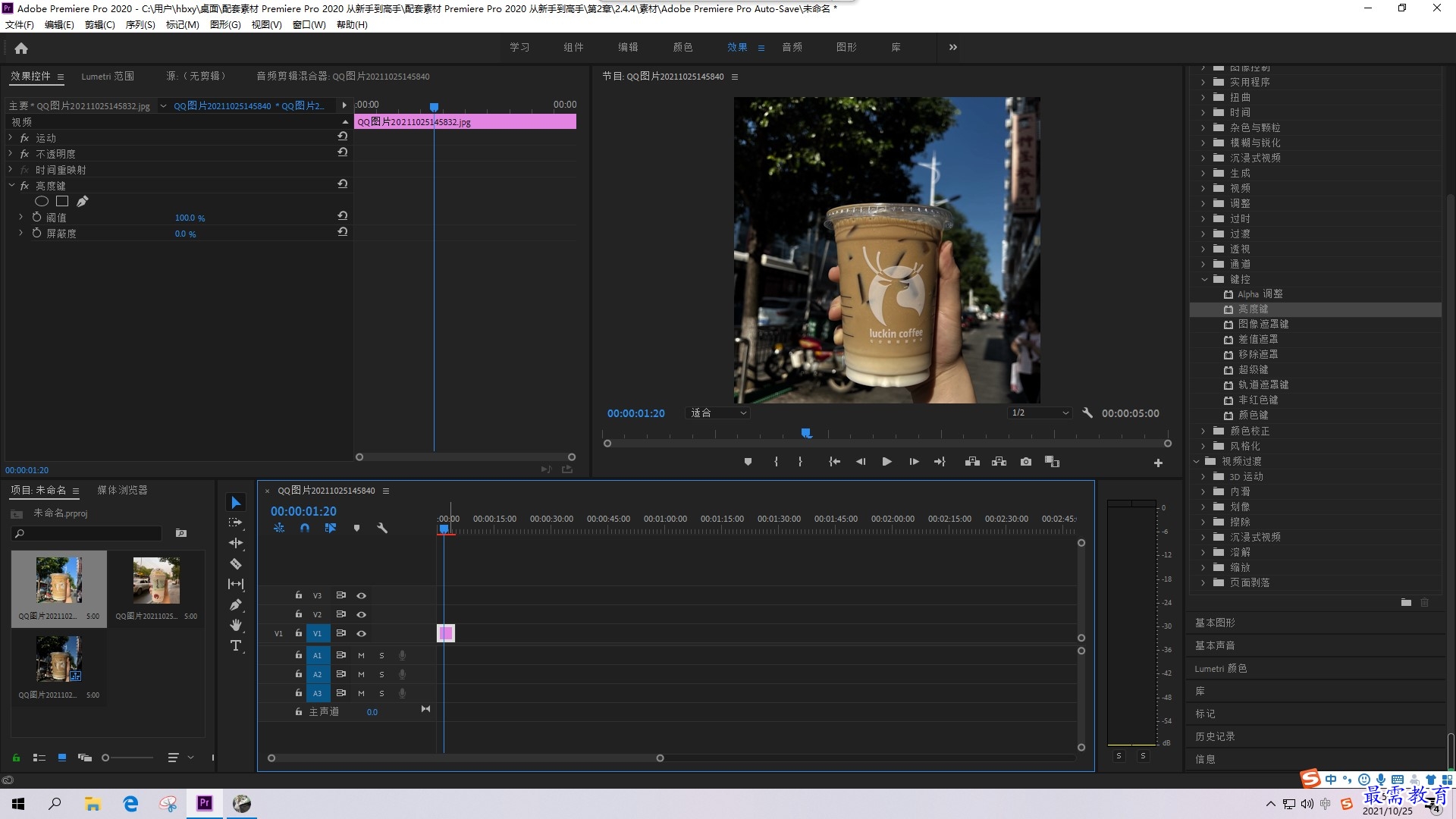Go to In point in Program monitor

pos(834,462)
